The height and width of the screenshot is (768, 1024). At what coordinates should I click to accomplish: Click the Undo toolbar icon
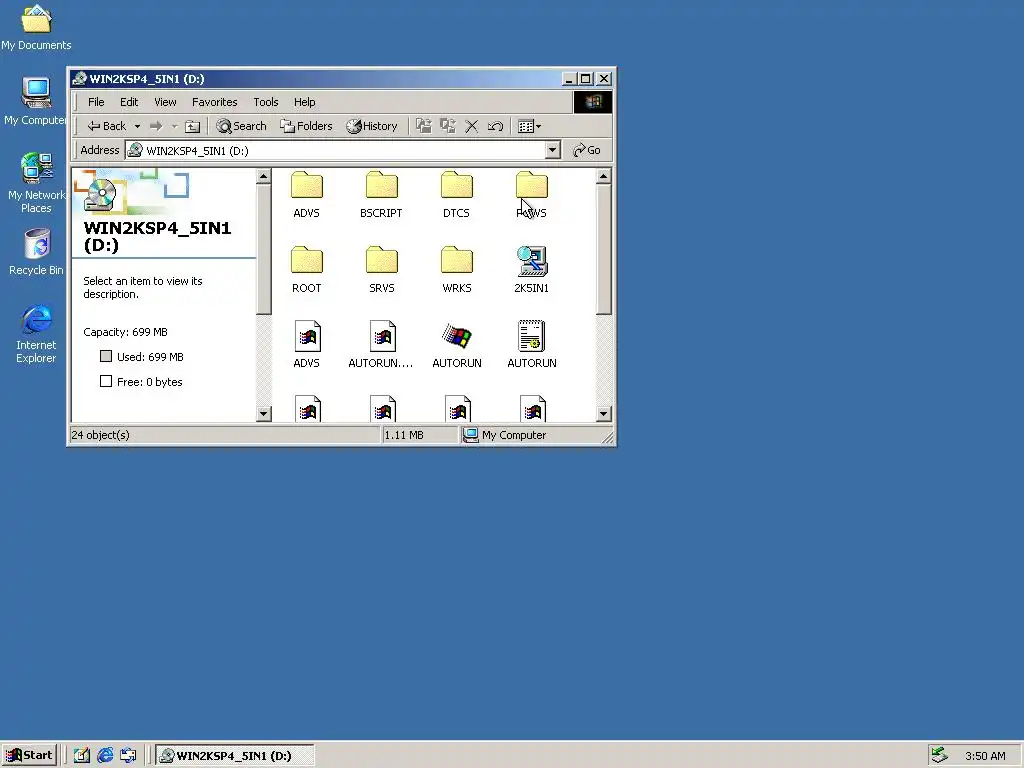tap(495, 126)
